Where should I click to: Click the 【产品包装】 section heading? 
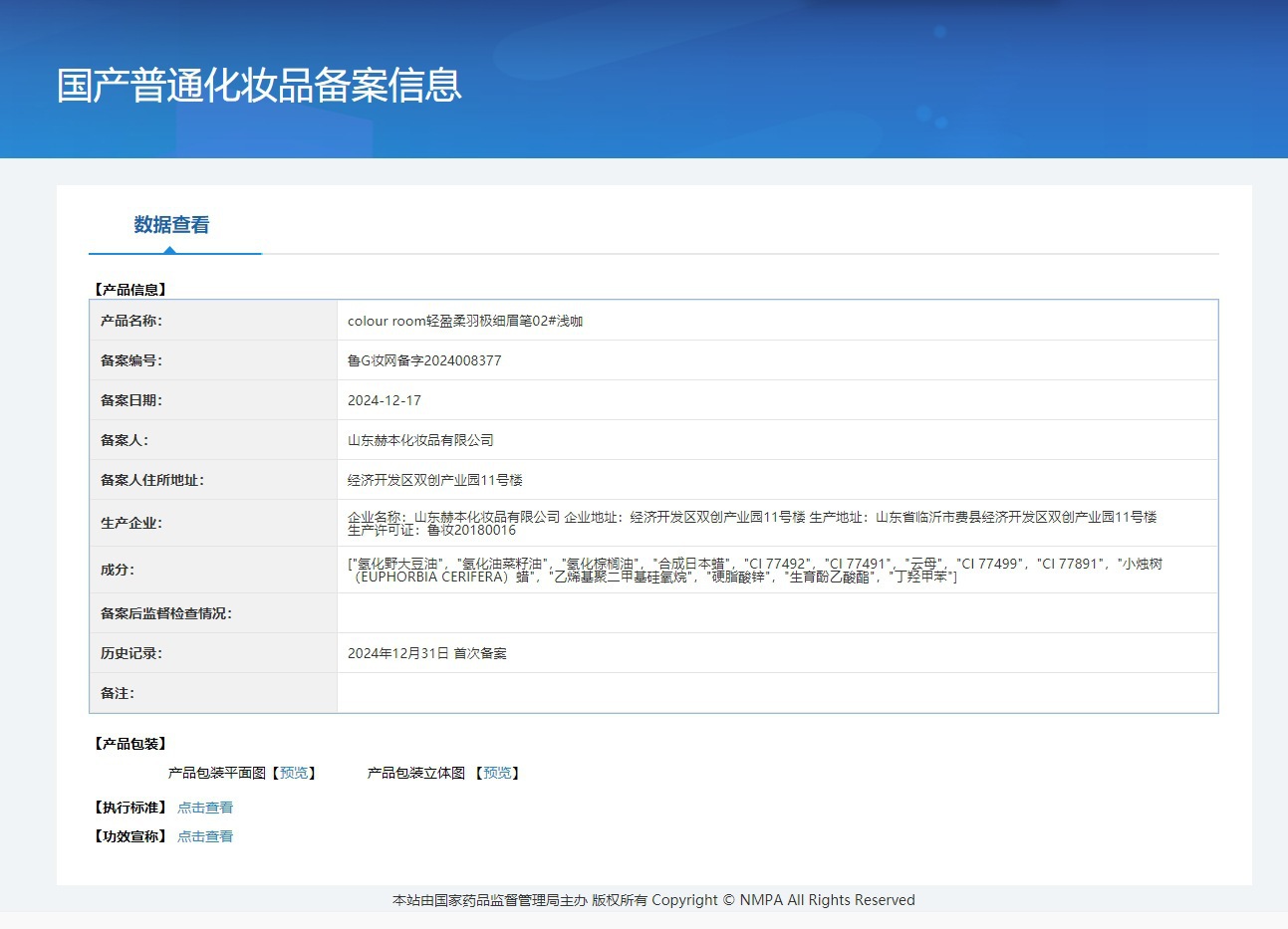(130, 744)
